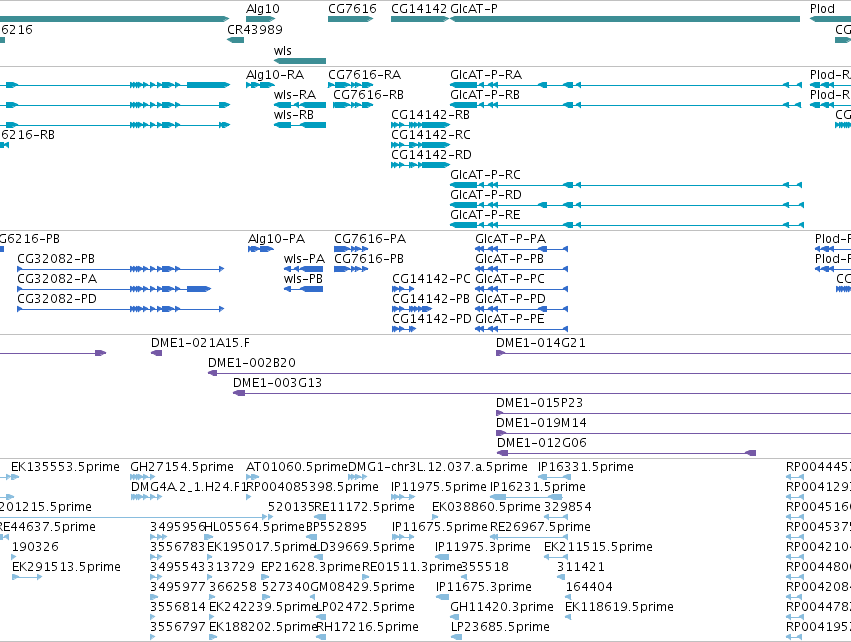
Task: Open the Alg10-RA transcript
Action: 261,85
